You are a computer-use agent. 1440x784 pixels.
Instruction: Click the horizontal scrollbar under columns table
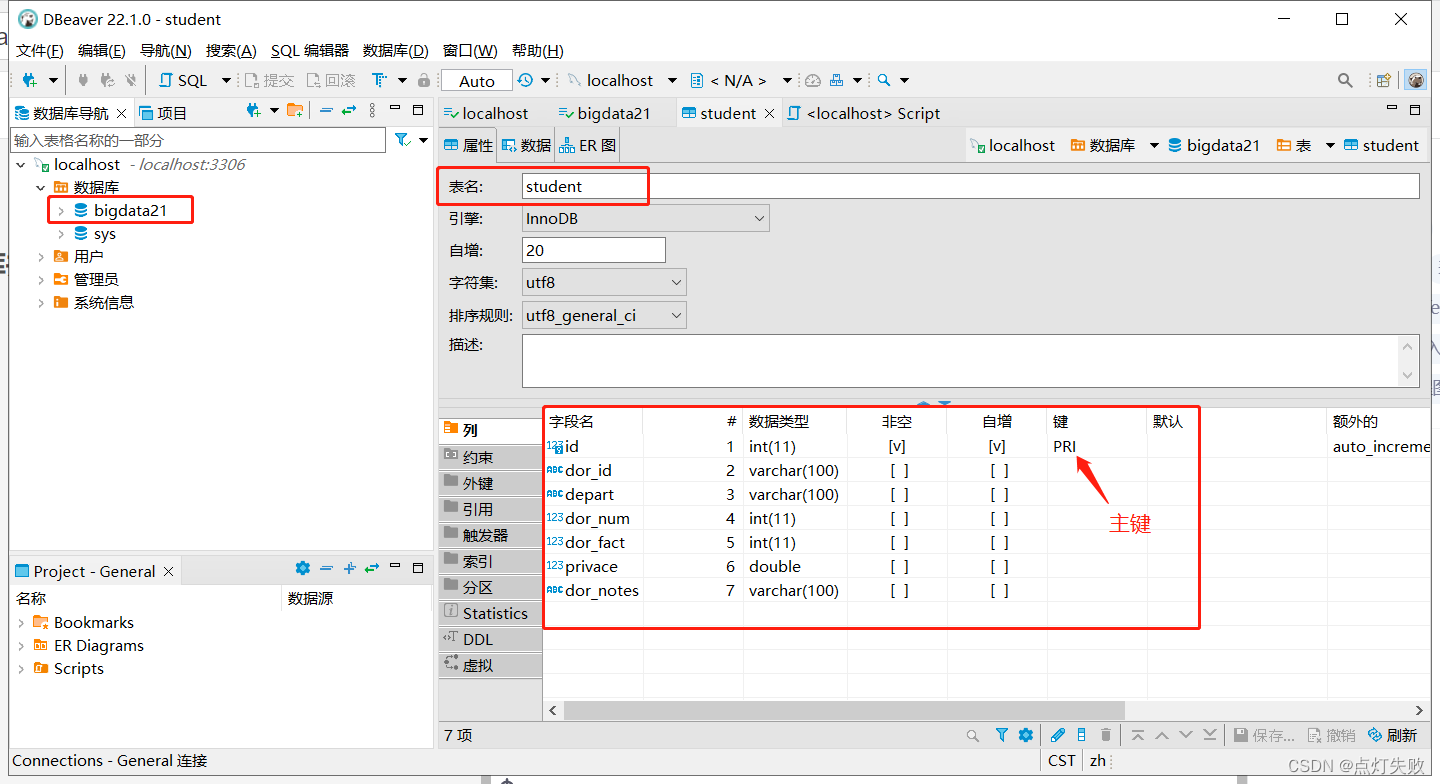click(x=844, y=710)
